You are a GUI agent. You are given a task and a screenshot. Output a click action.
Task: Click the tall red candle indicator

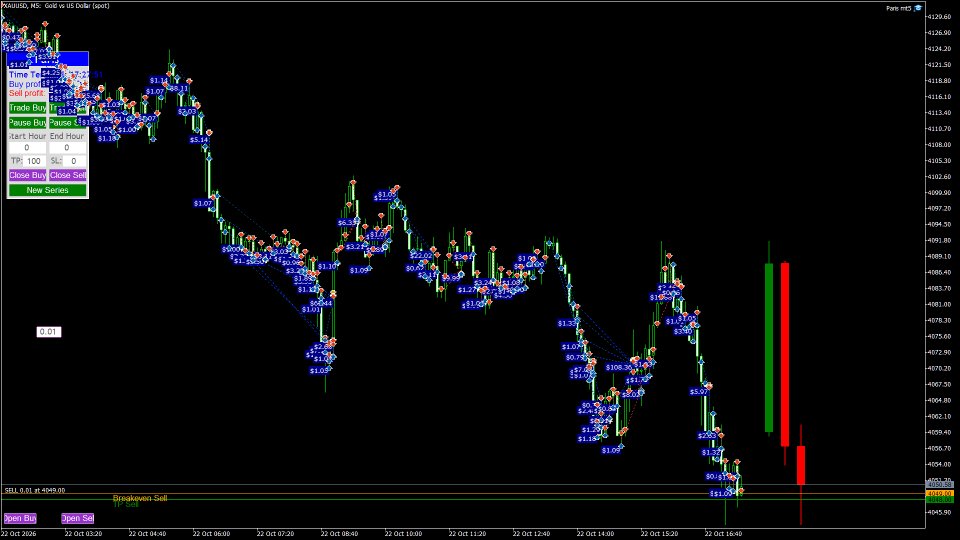click(785, 355)
